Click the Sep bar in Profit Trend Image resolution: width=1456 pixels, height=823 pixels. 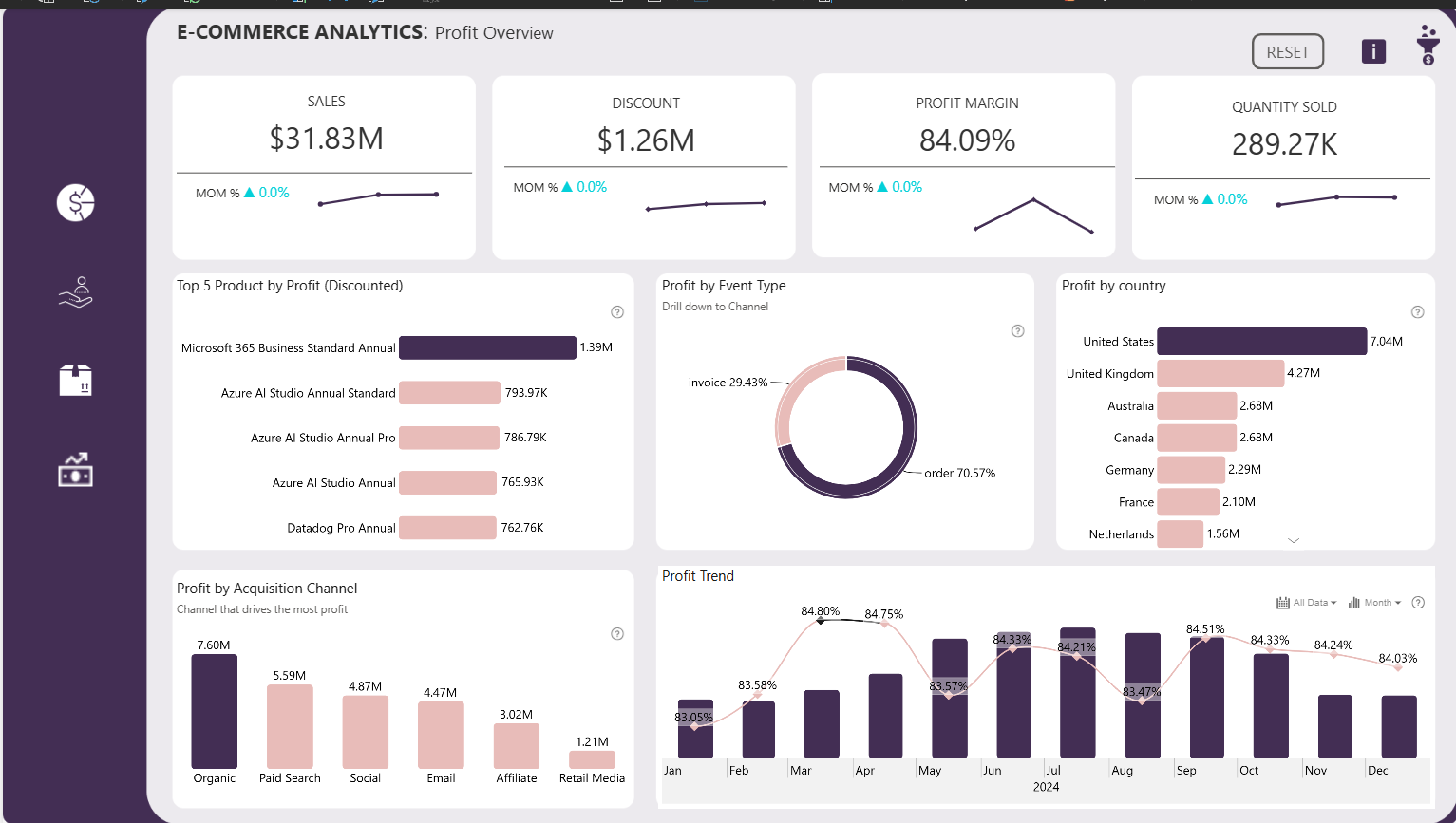pyautogui.click(x=1206, y=698)
